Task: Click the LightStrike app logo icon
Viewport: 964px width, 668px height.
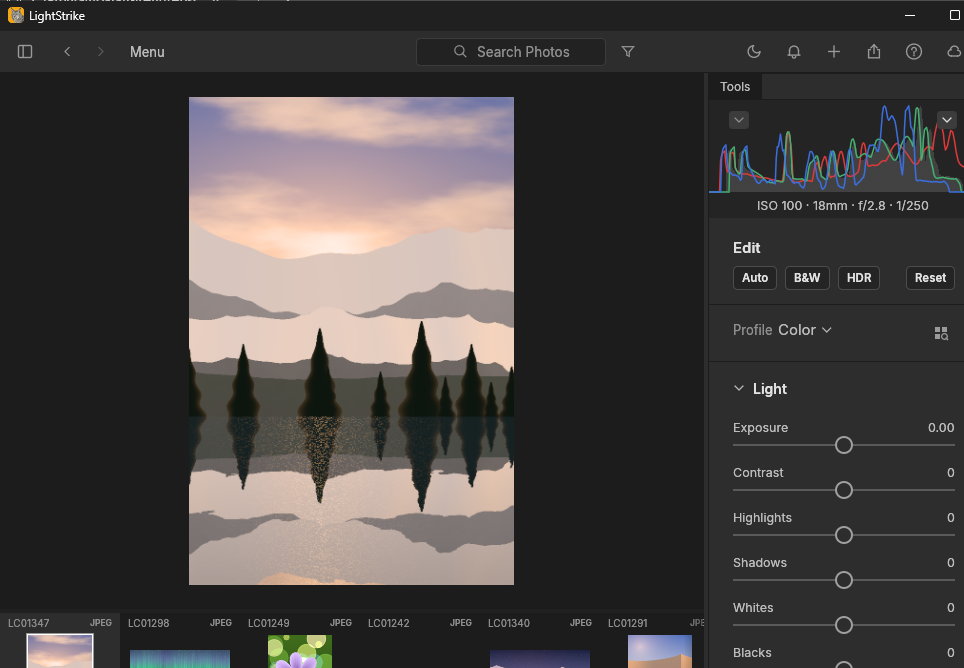Action: [15, 15]
